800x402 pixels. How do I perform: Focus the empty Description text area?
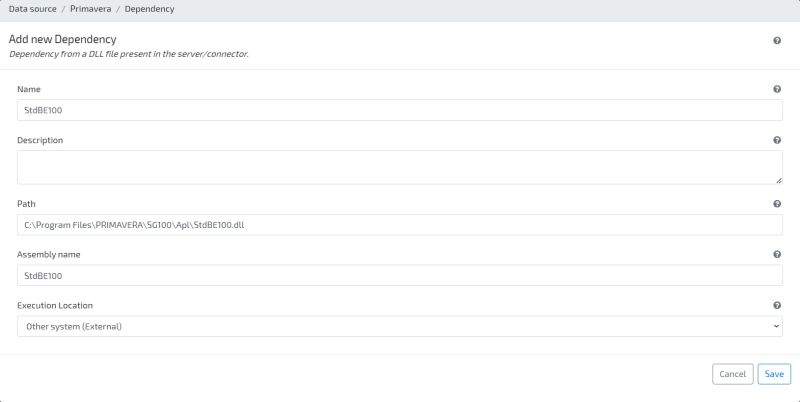tap(399, 167)
